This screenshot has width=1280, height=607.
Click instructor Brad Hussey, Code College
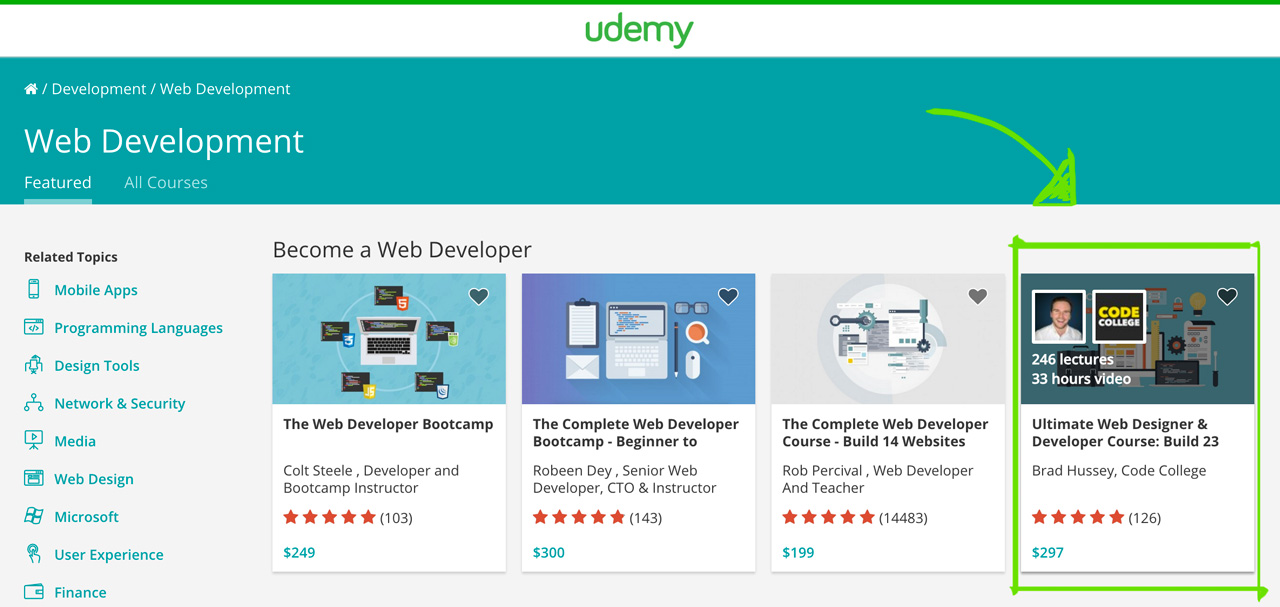click(1119, 470)
